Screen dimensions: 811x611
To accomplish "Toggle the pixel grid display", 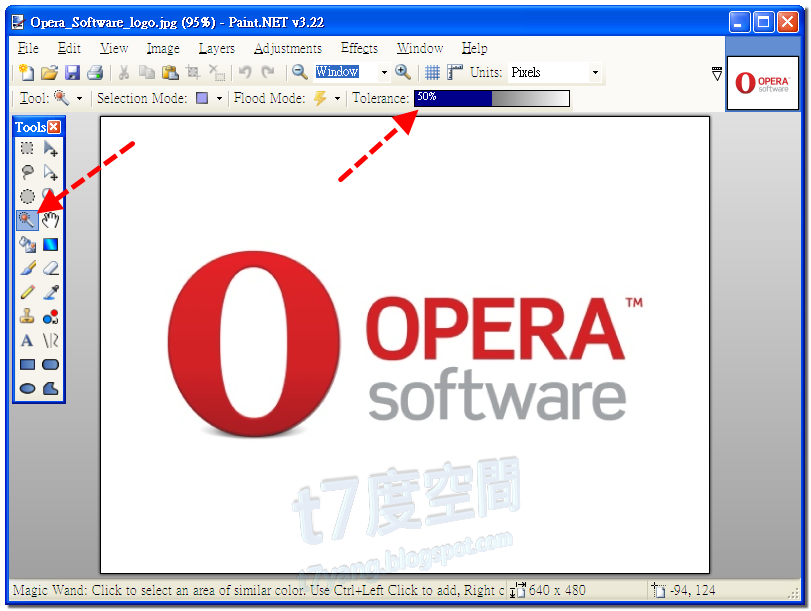I will pos(432,72).
